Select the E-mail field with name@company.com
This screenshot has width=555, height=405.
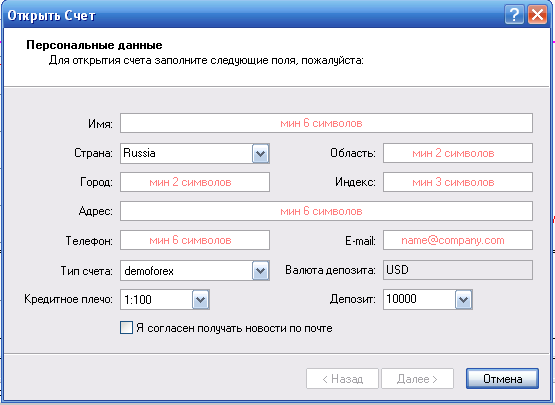coord(458,240)
